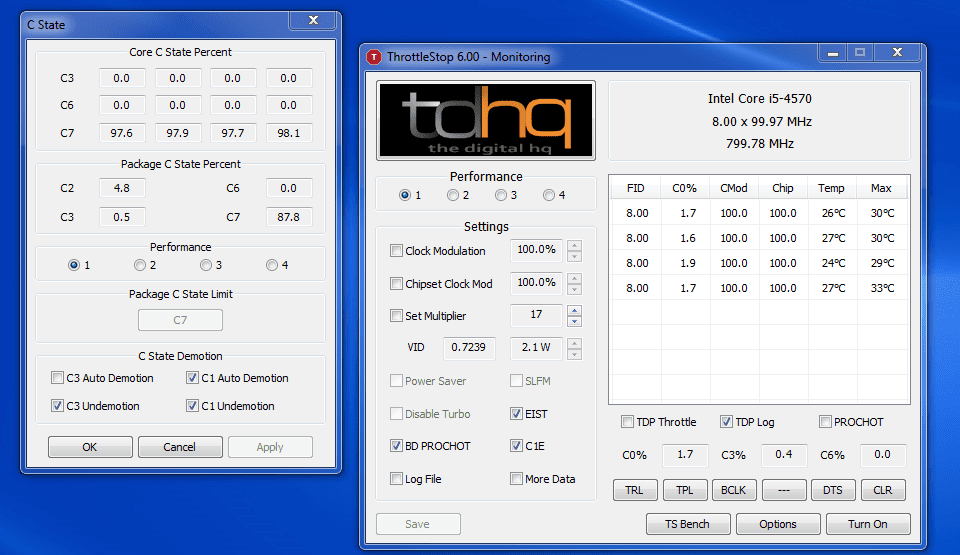
Task: Decrease the Set Multiplier value with down arrow
Action: [x=574, y=321]
